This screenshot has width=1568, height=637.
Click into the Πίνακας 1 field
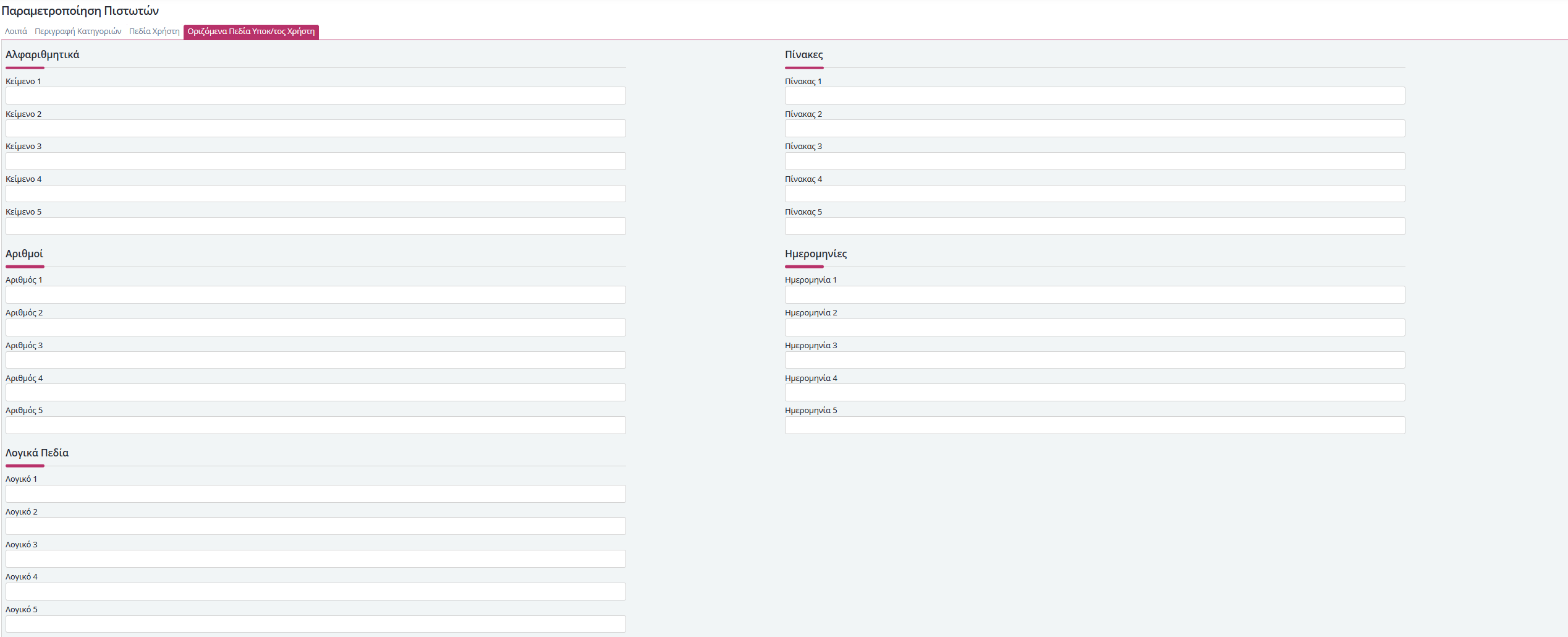pyautogui.click(x=1095, y=96)
